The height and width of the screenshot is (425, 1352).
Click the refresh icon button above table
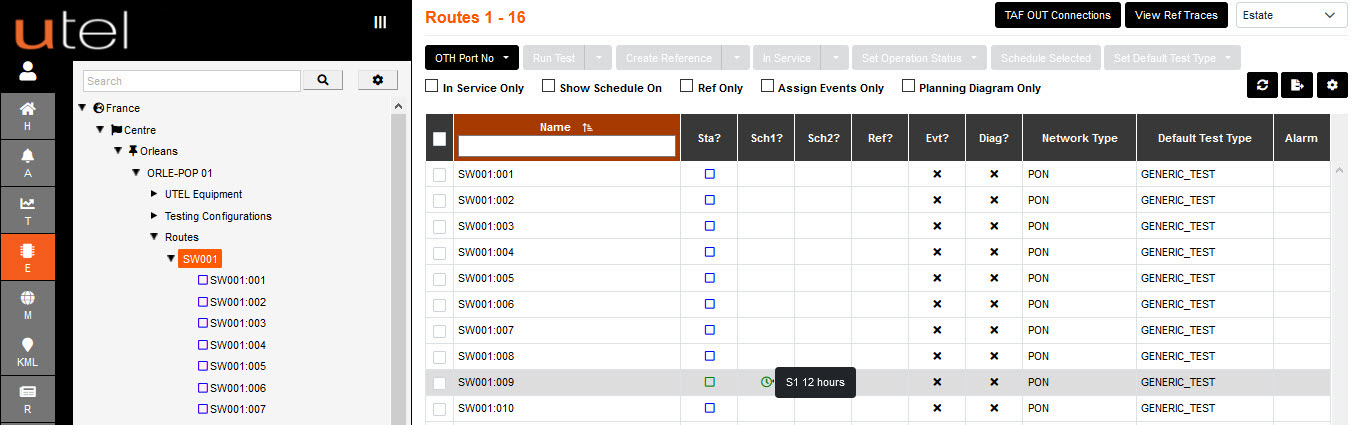1262,86
